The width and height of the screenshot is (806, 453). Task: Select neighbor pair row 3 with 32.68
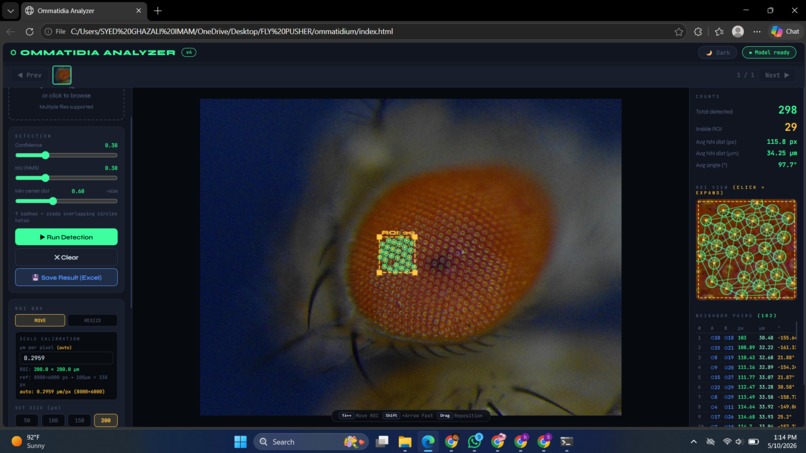click(x=746, y=357)
